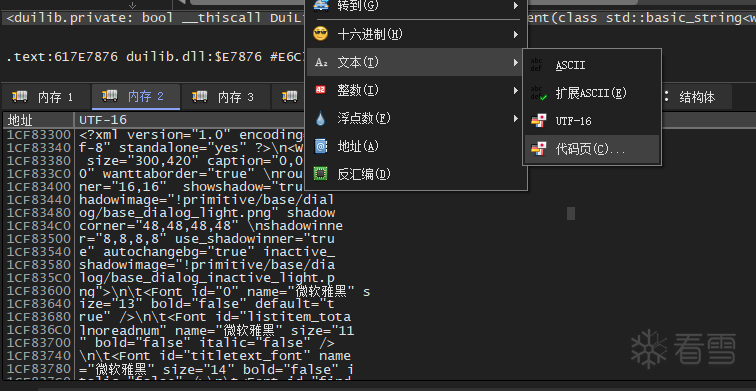756x391 pixels.
Task: Choose 地址(A) from the context menu
Action: point(417,146)
